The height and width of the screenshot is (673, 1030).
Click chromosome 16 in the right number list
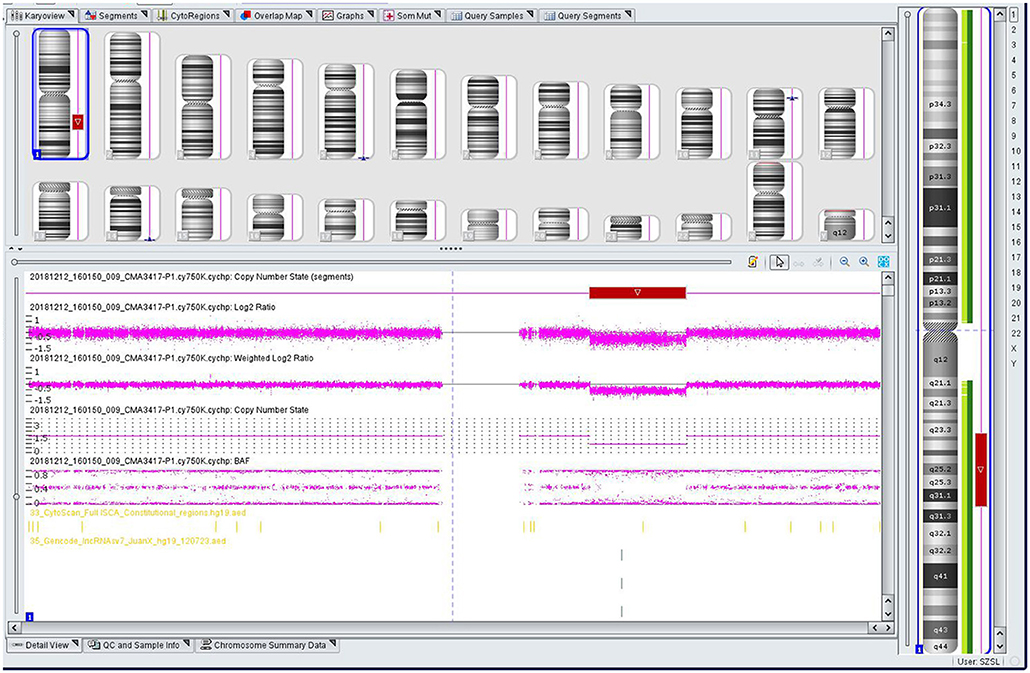[x=1016, y=242]
